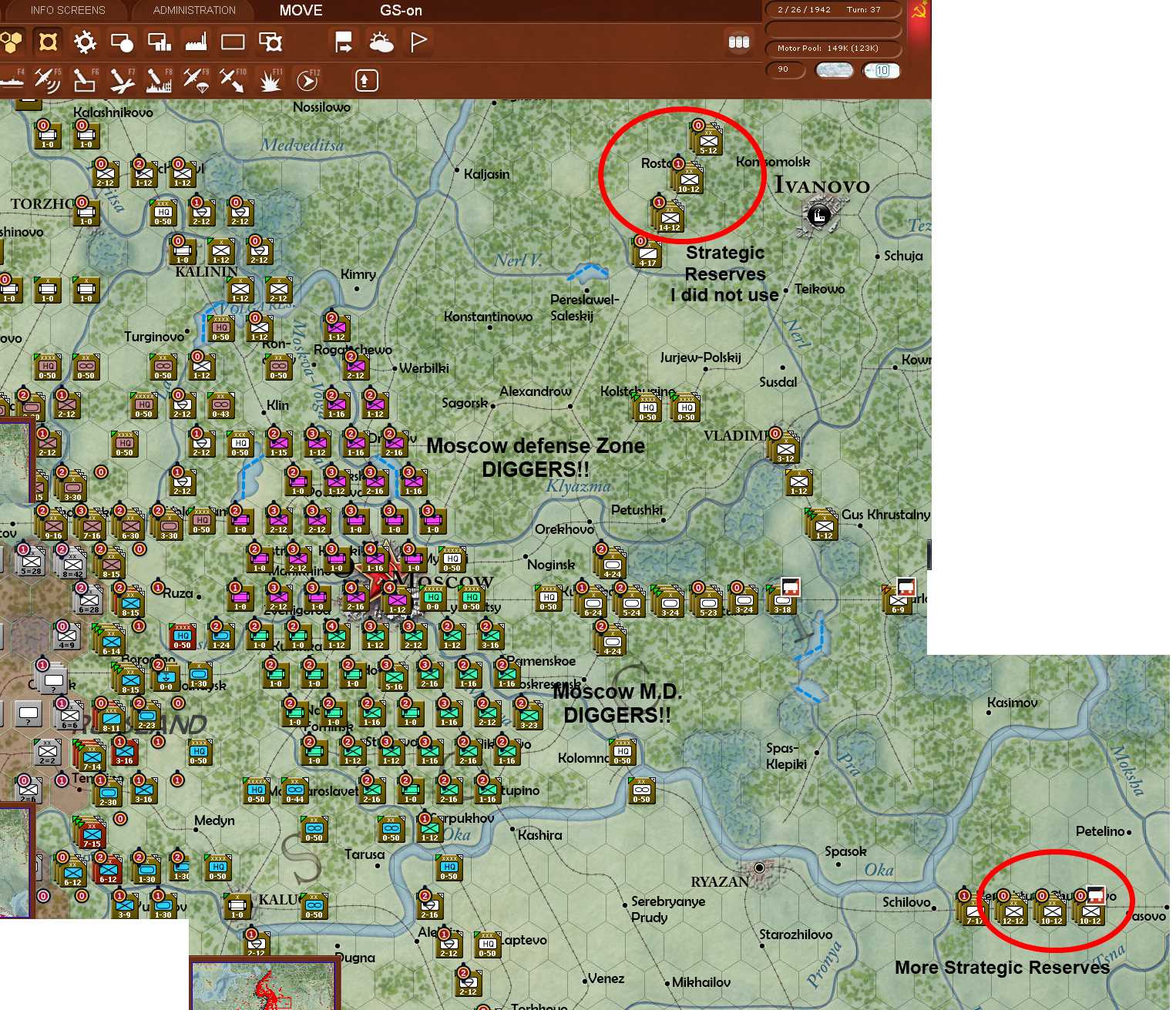Click the boxed up-arrow toolbar icon
The width and height of the screenshot is (1176, 1010).
click(x=366, y=80)
